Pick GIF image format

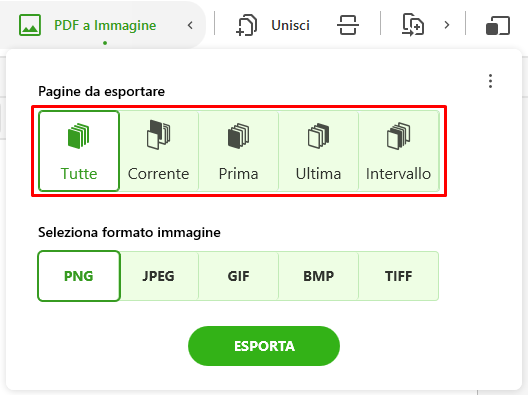(x=238, y=276)
